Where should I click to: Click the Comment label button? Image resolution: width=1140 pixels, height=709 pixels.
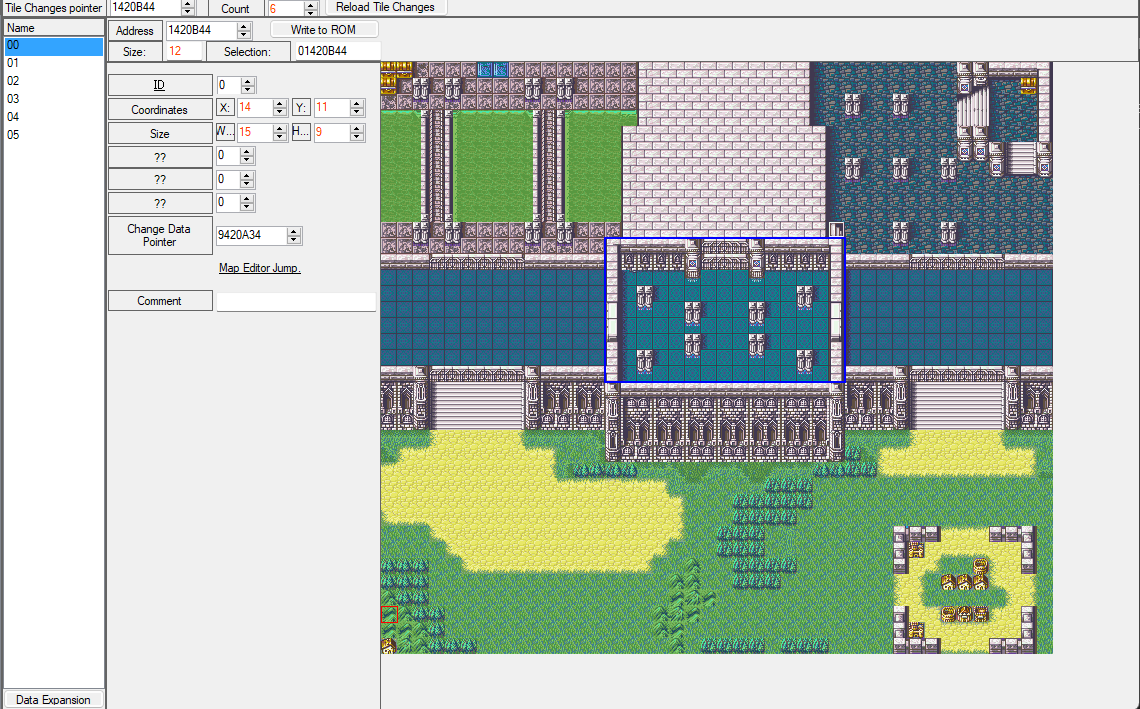pos(160,301)
